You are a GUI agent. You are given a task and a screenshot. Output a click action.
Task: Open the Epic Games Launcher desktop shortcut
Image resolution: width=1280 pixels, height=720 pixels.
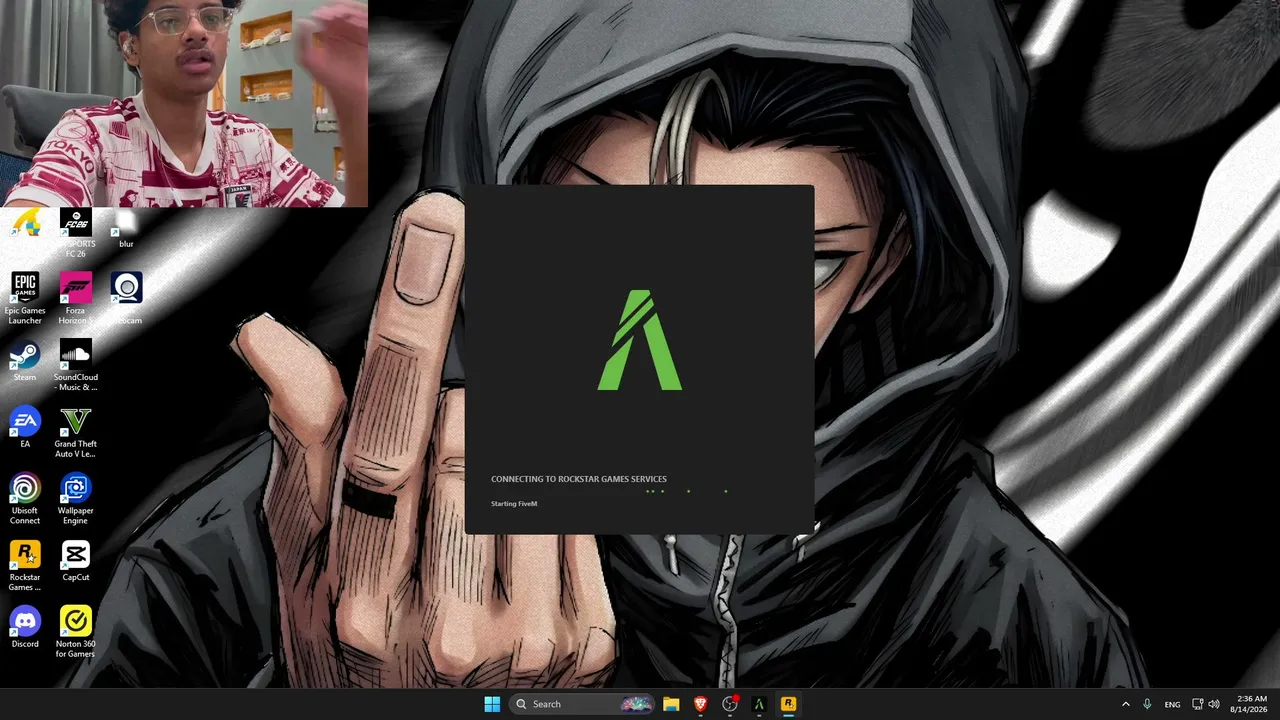coord(25,297)
